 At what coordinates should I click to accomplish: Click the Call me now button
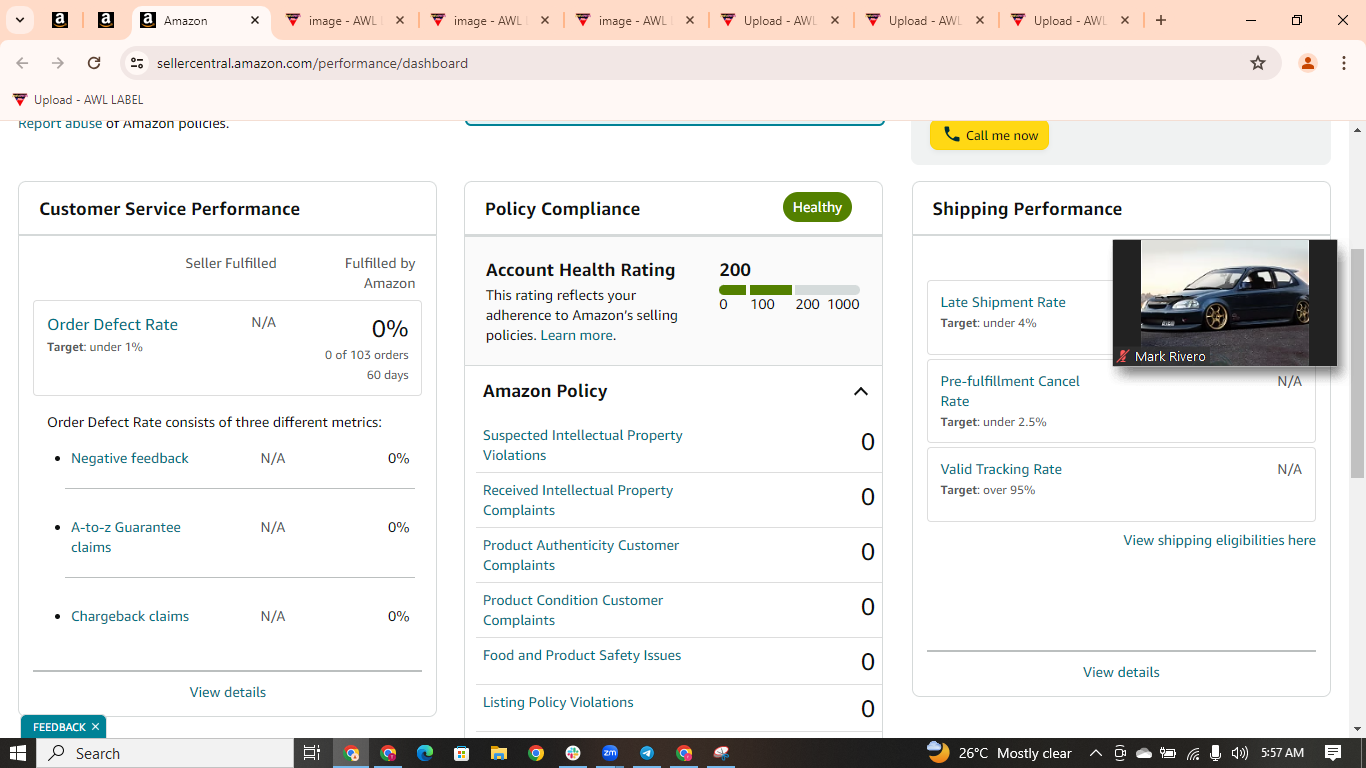pyautogui.click(x=989, y=135)
